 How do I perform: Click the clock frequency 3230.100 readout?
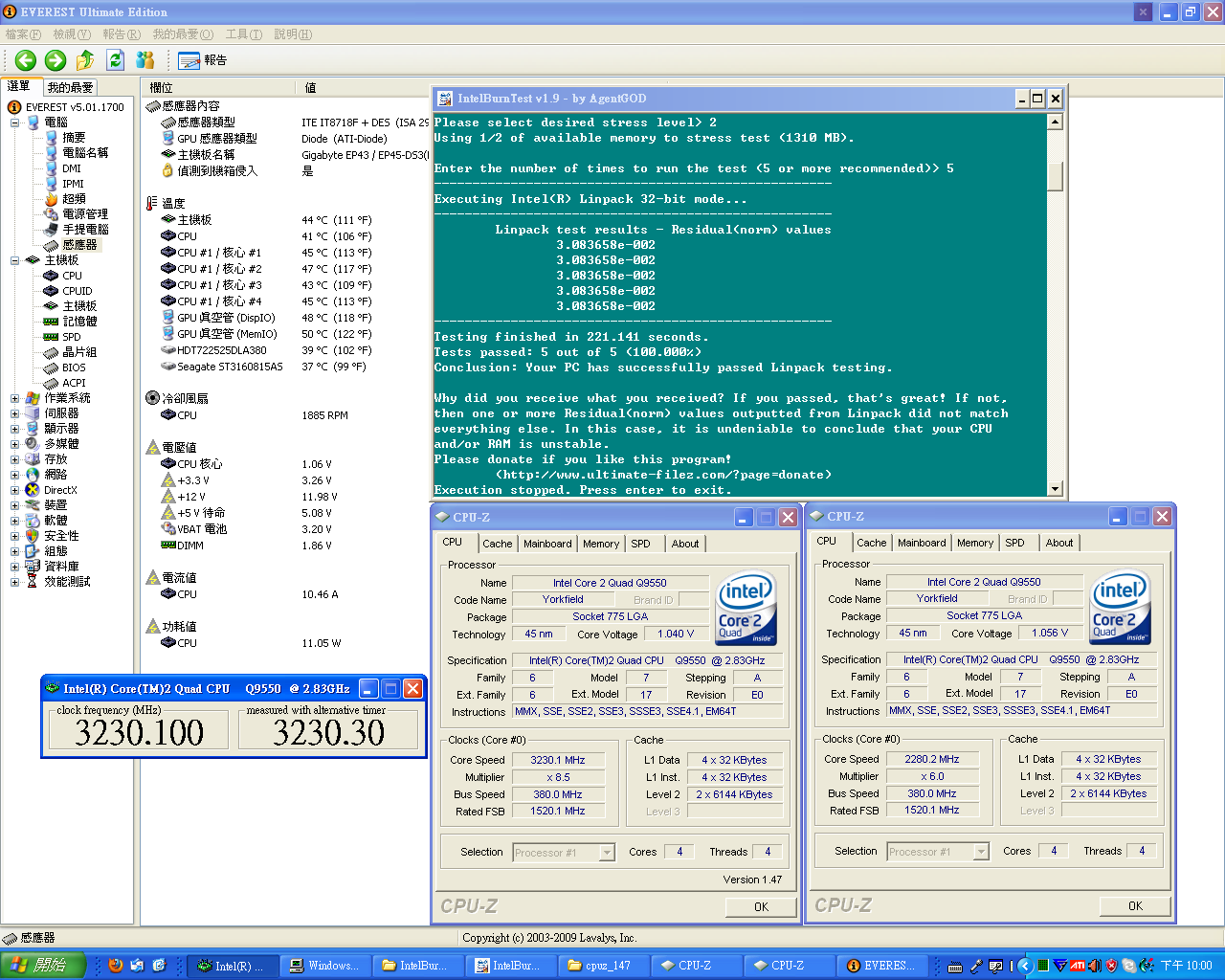pos(140,732)
